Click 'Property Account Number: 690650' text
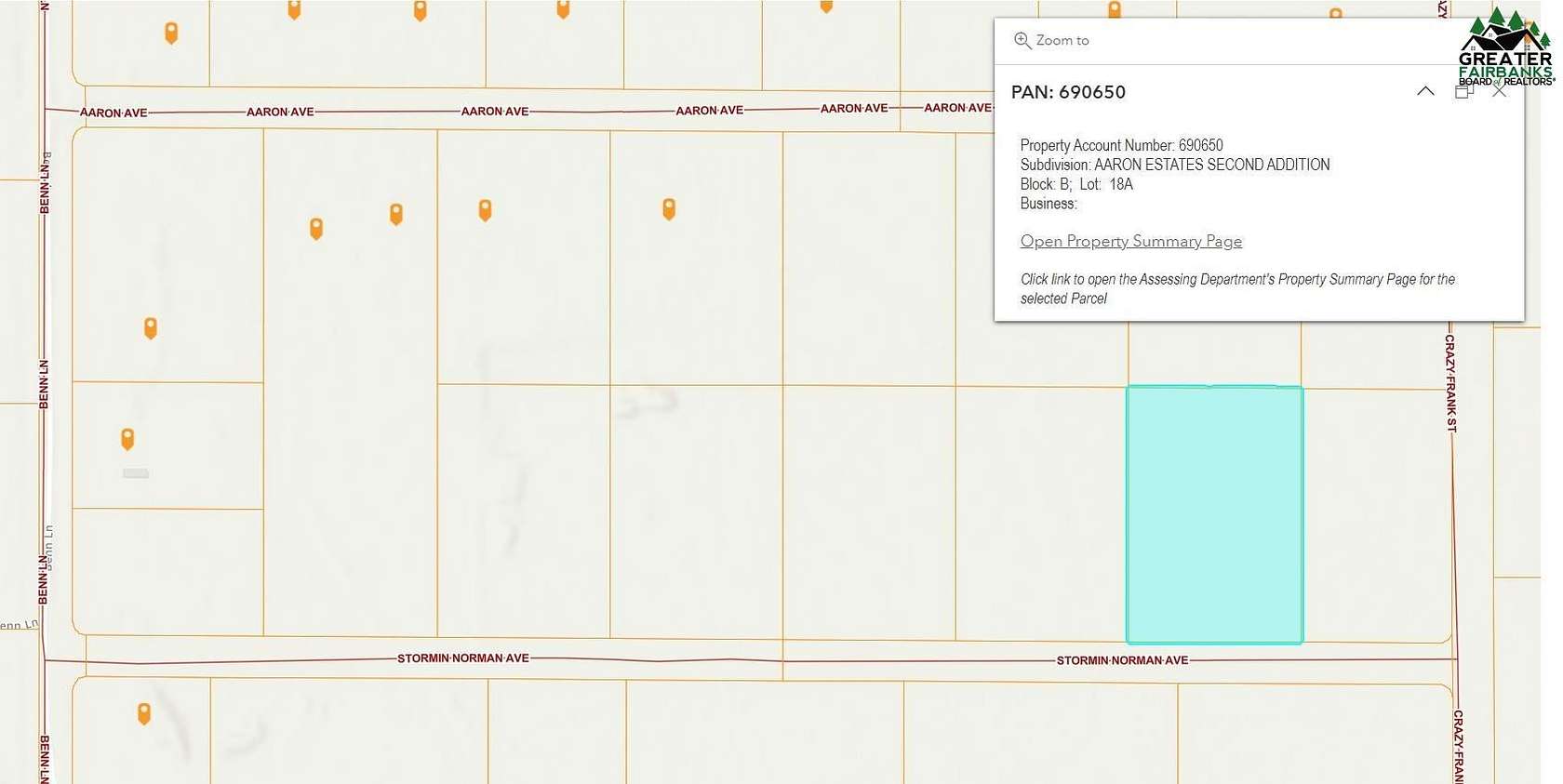Screen dimensions: 1563x784 [x=1121, y=145]
